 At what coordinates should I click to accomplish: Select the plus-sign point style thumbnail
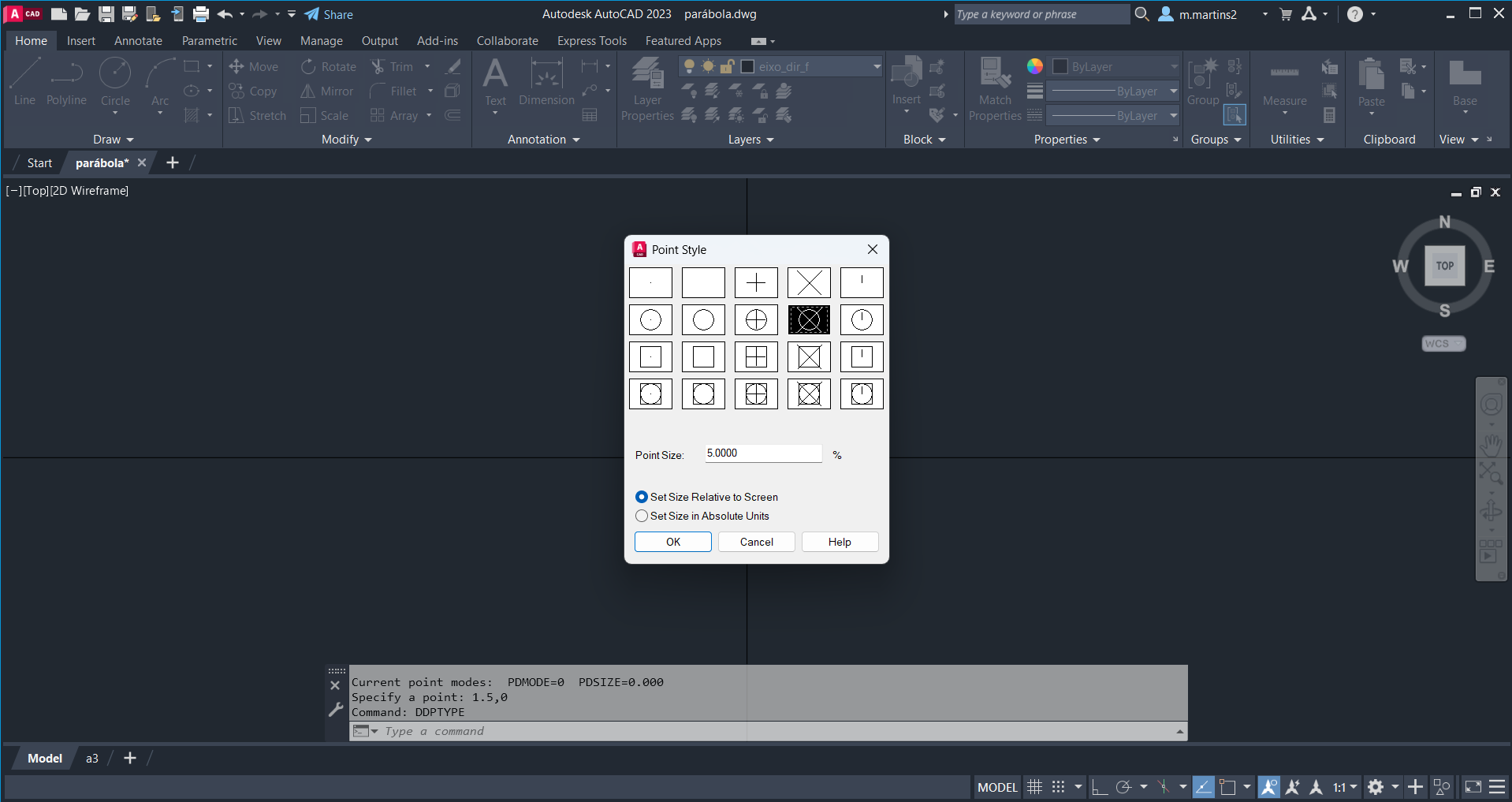(x=756, y=282)
